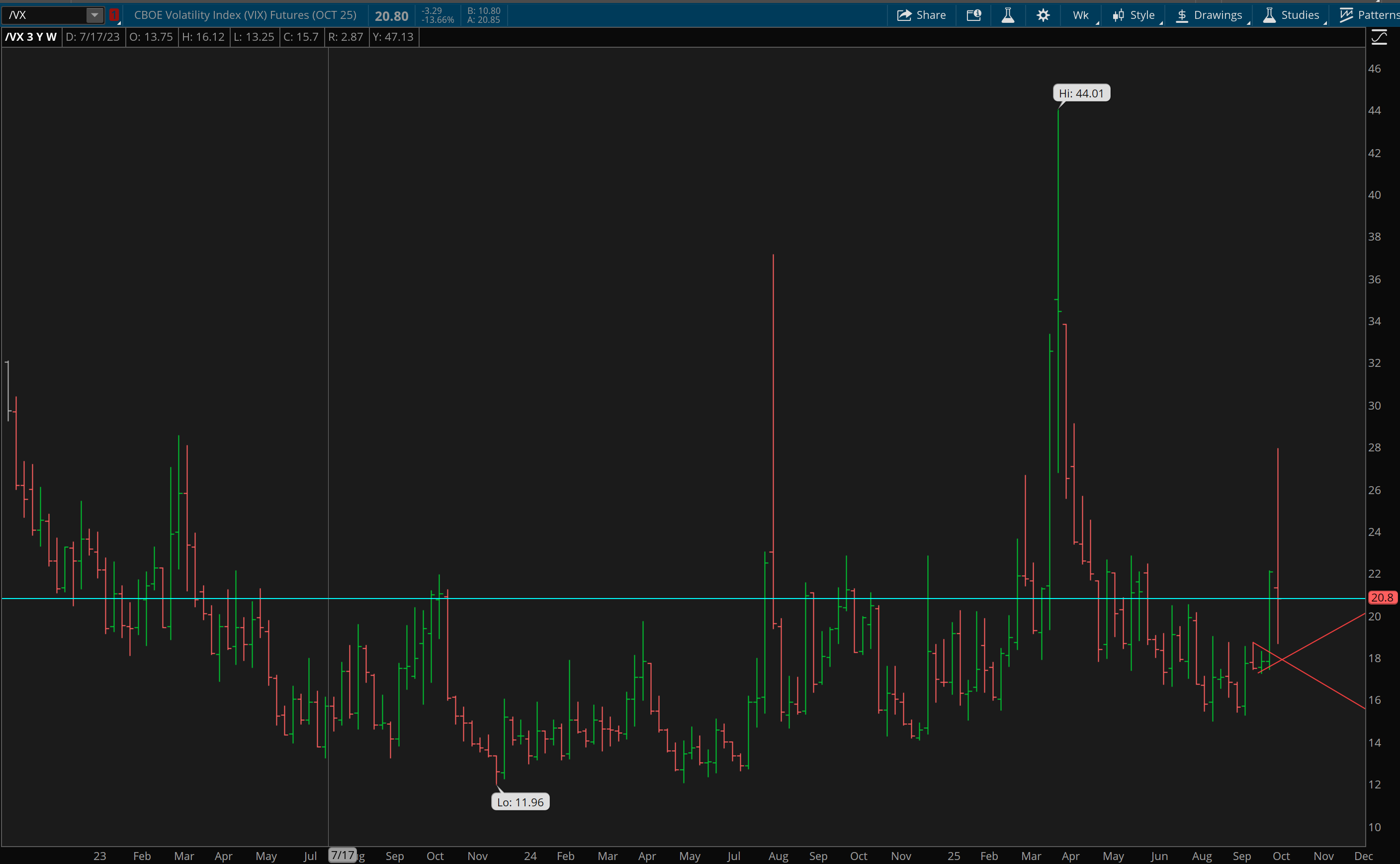Expand the Wk timeframe dropdown

pyautogui.click(x=1080, y=15)
